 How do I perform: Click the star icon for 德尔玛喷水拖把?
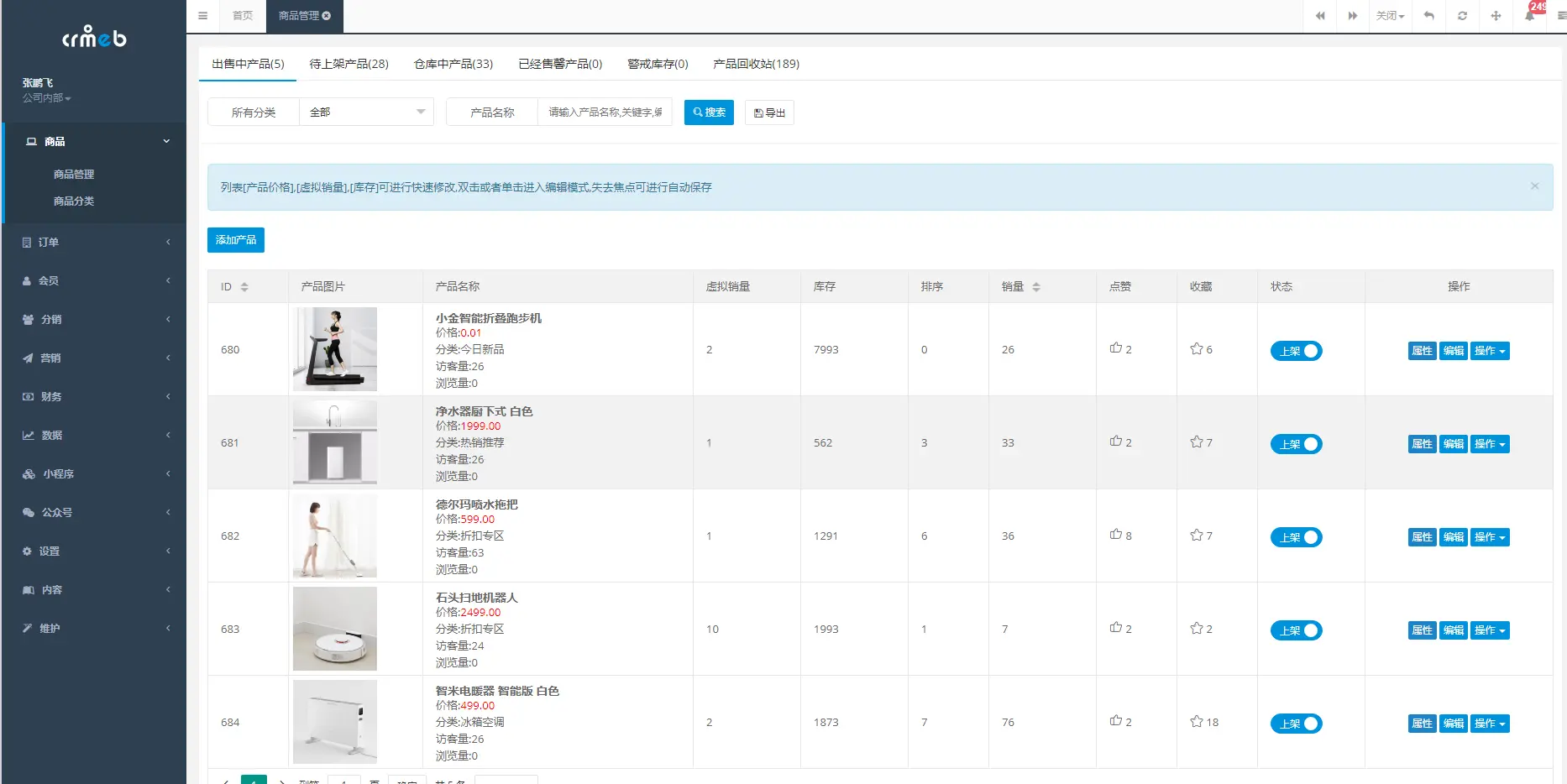click(1197, 535)
